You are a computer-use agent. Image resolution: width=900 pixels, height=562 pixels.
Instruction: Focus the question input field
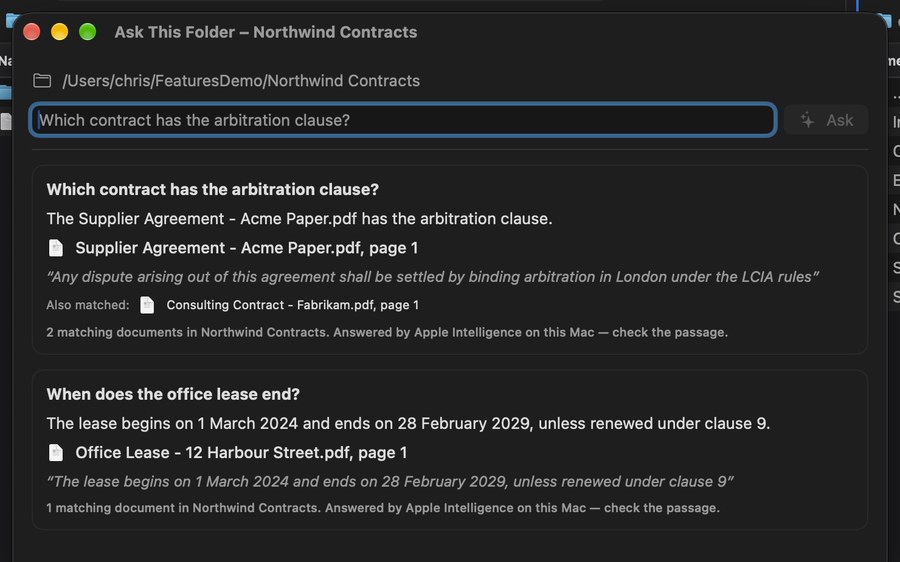pyautogui.click(x=403, y=120)
